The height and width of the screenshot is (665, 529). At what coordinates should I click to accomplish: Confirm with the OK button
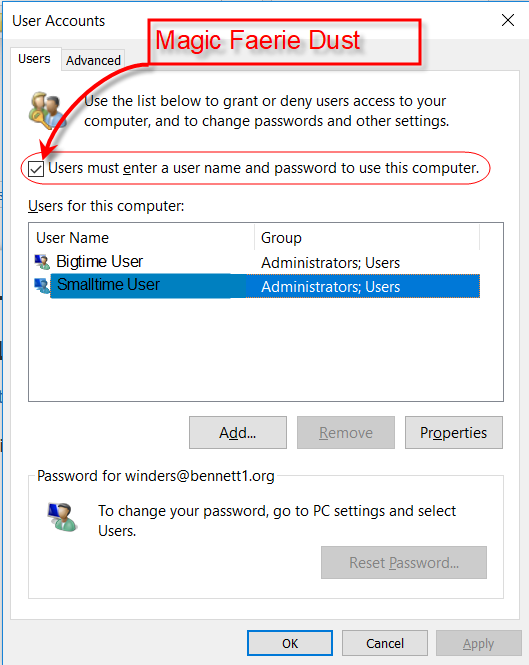290,643
